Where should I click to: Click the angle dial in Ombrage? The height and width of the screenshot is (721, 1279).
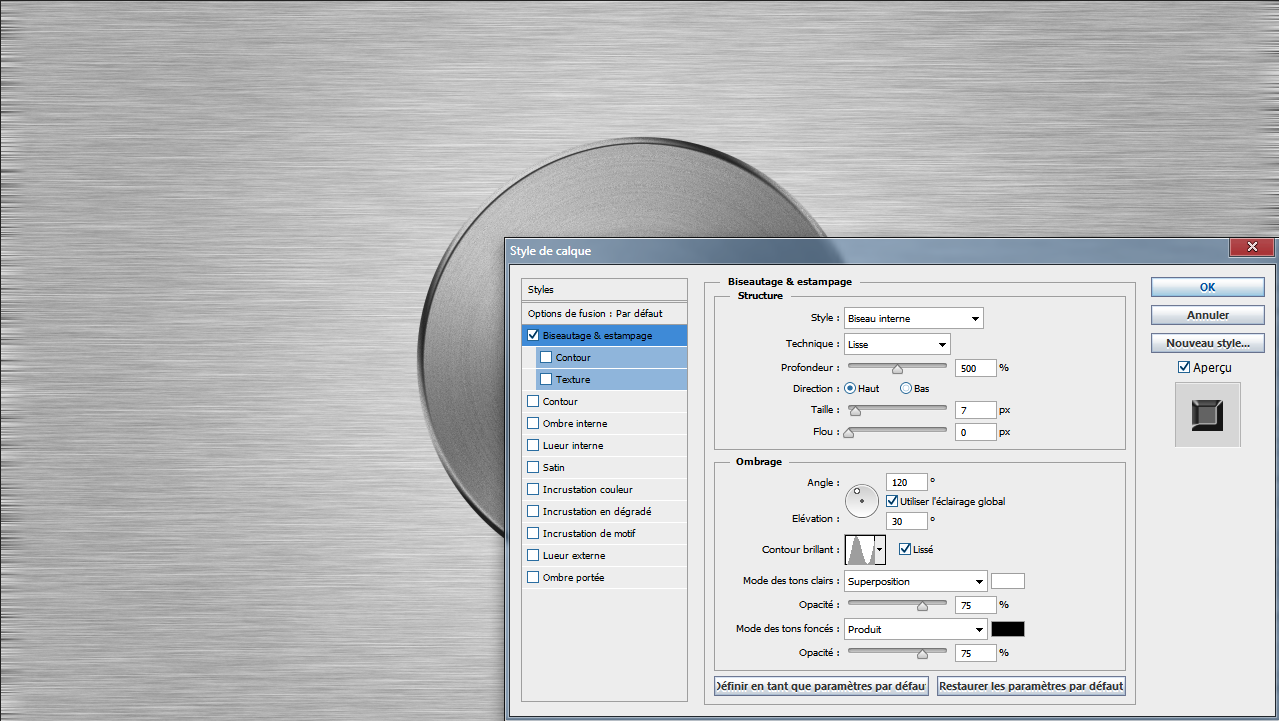[860, 500]
